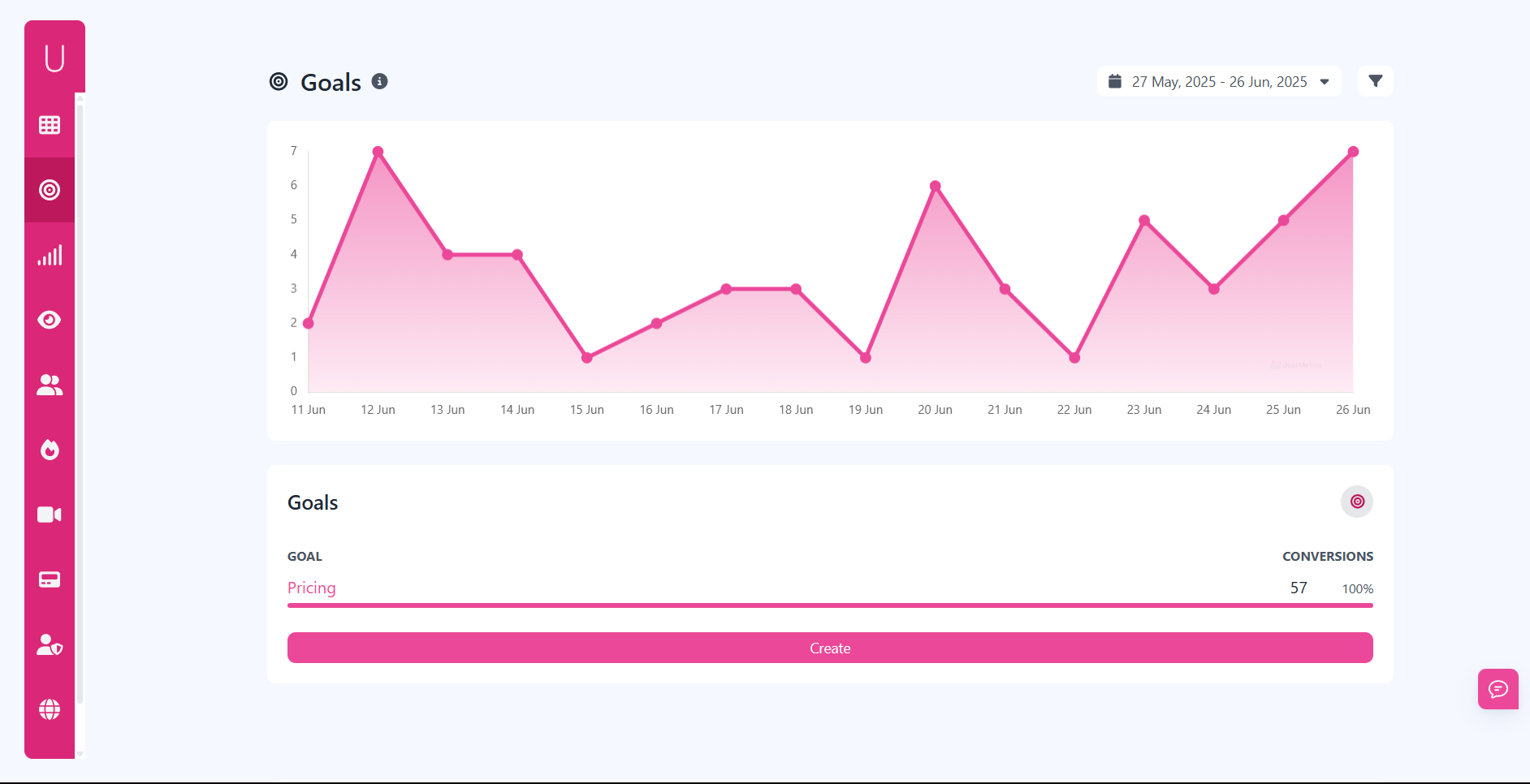Open the Dashboard grid view

[x=50, y=125]
